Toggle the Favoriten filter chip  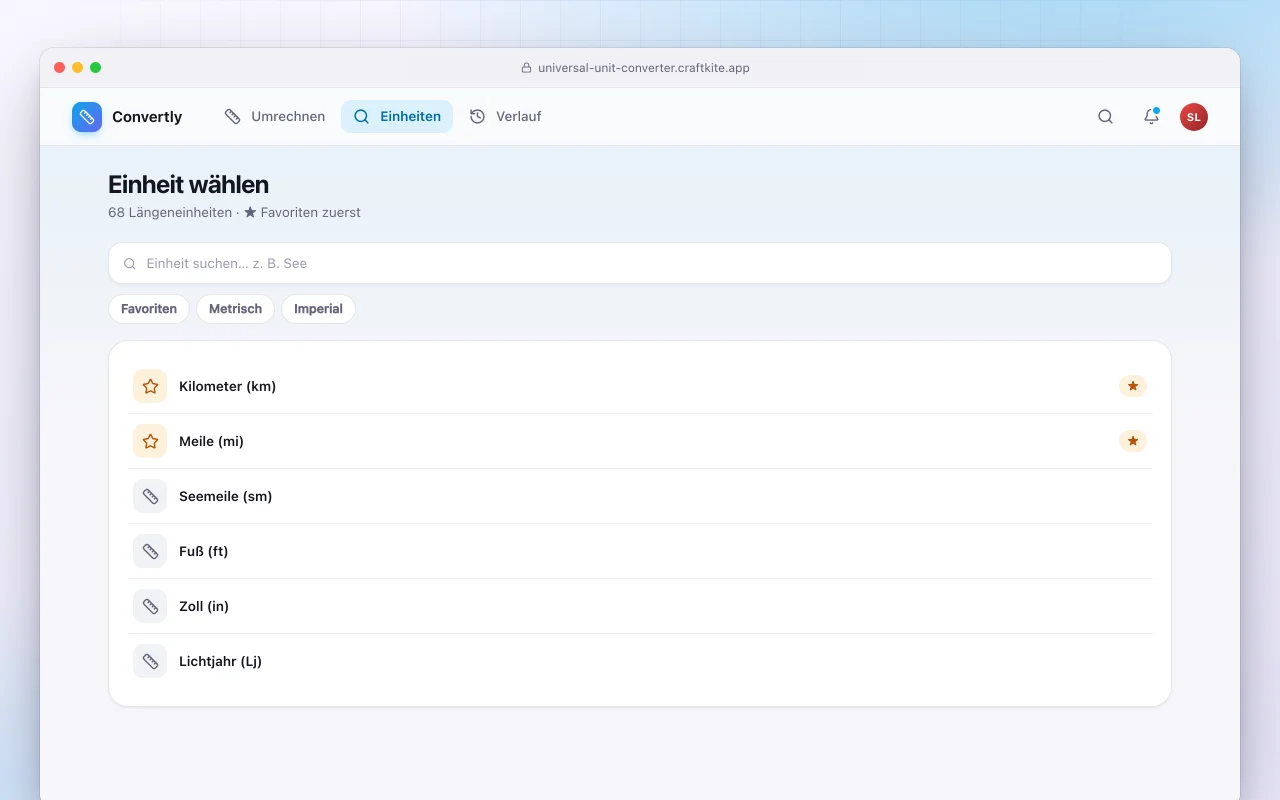(x=149, y=309)
